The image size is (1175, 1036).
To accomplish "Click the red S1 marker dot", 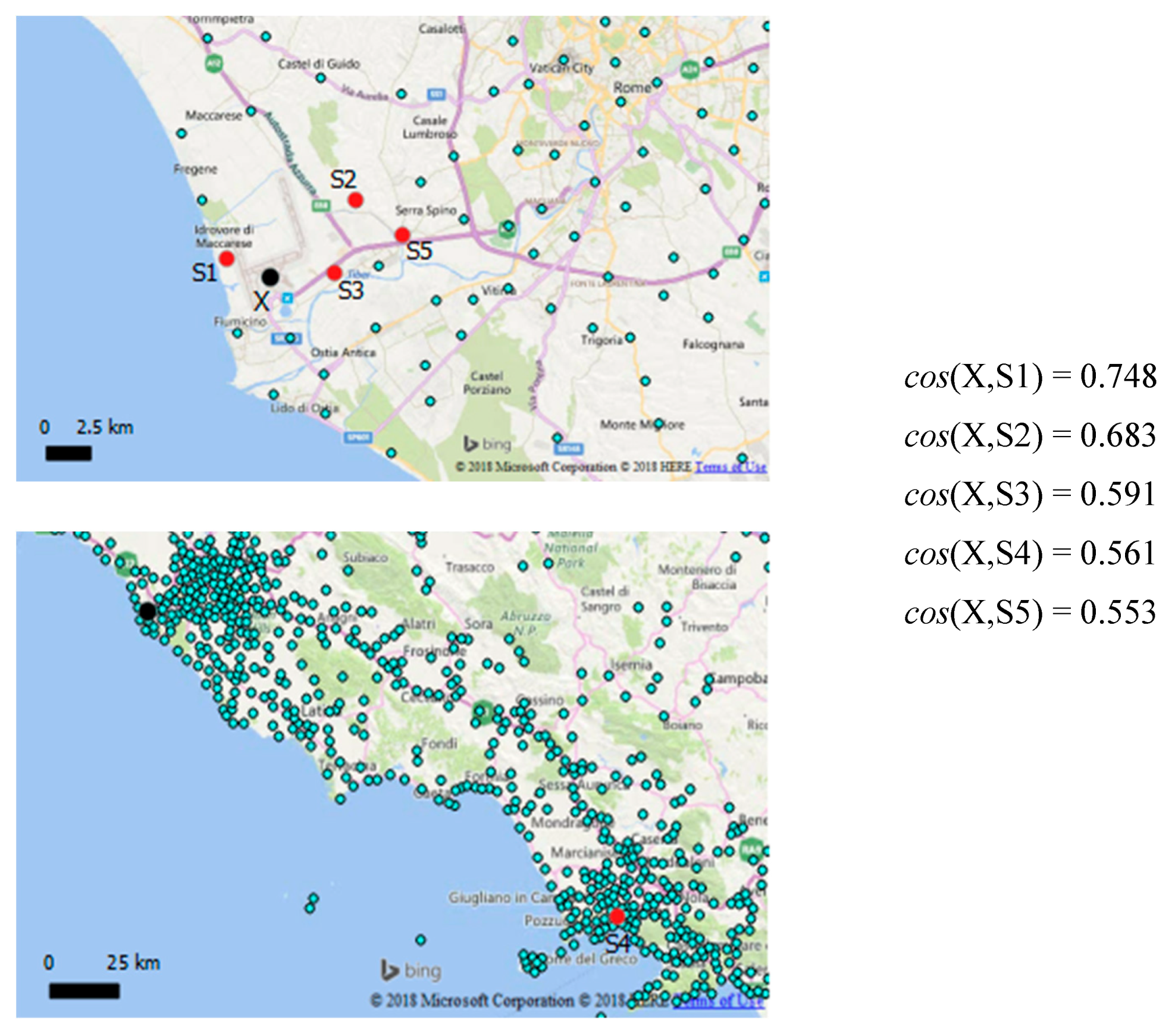I will click(226, 258).
